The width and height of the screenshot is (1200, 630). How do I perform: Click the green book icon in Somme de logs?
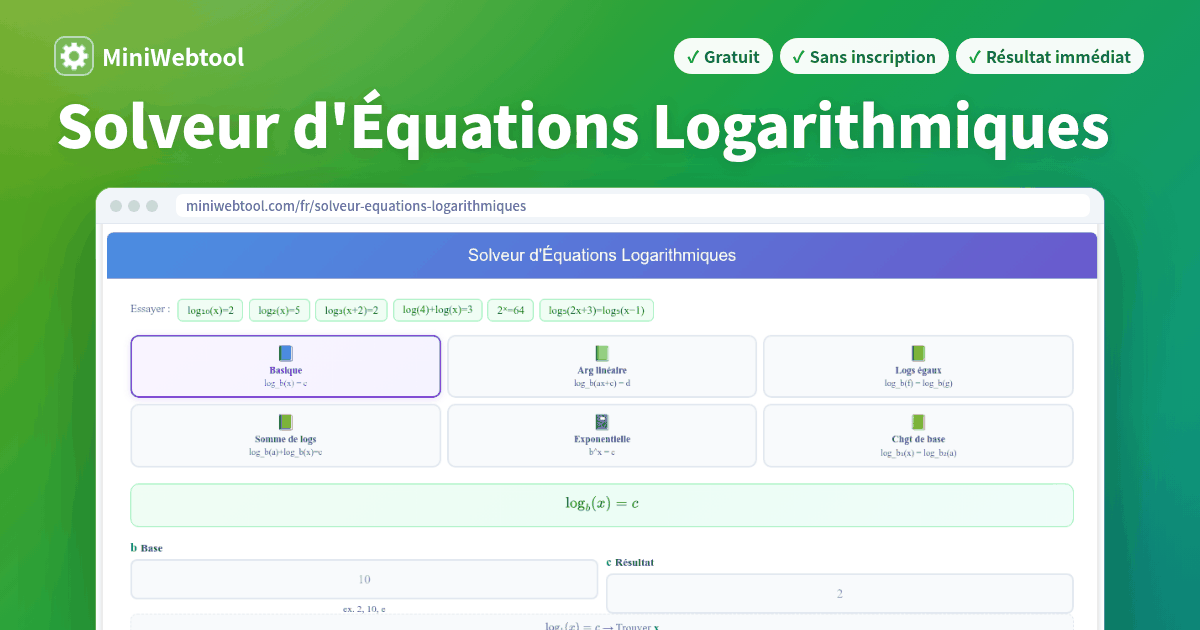coord(286,422)
